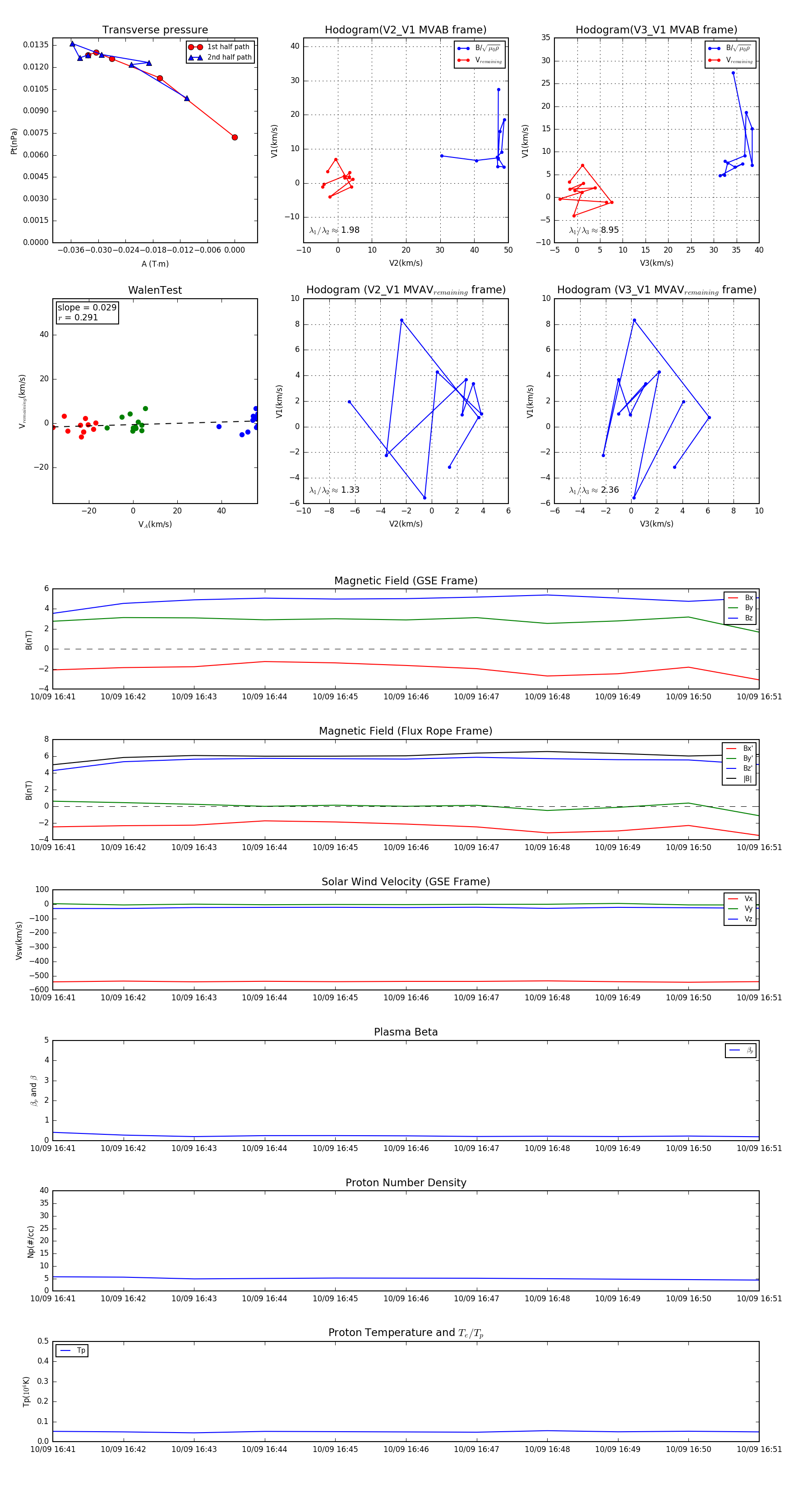Select 'Bx' legend entry in GSE magnetic plot
Viewport: 812px width, 1489px height.
(740, 598)
